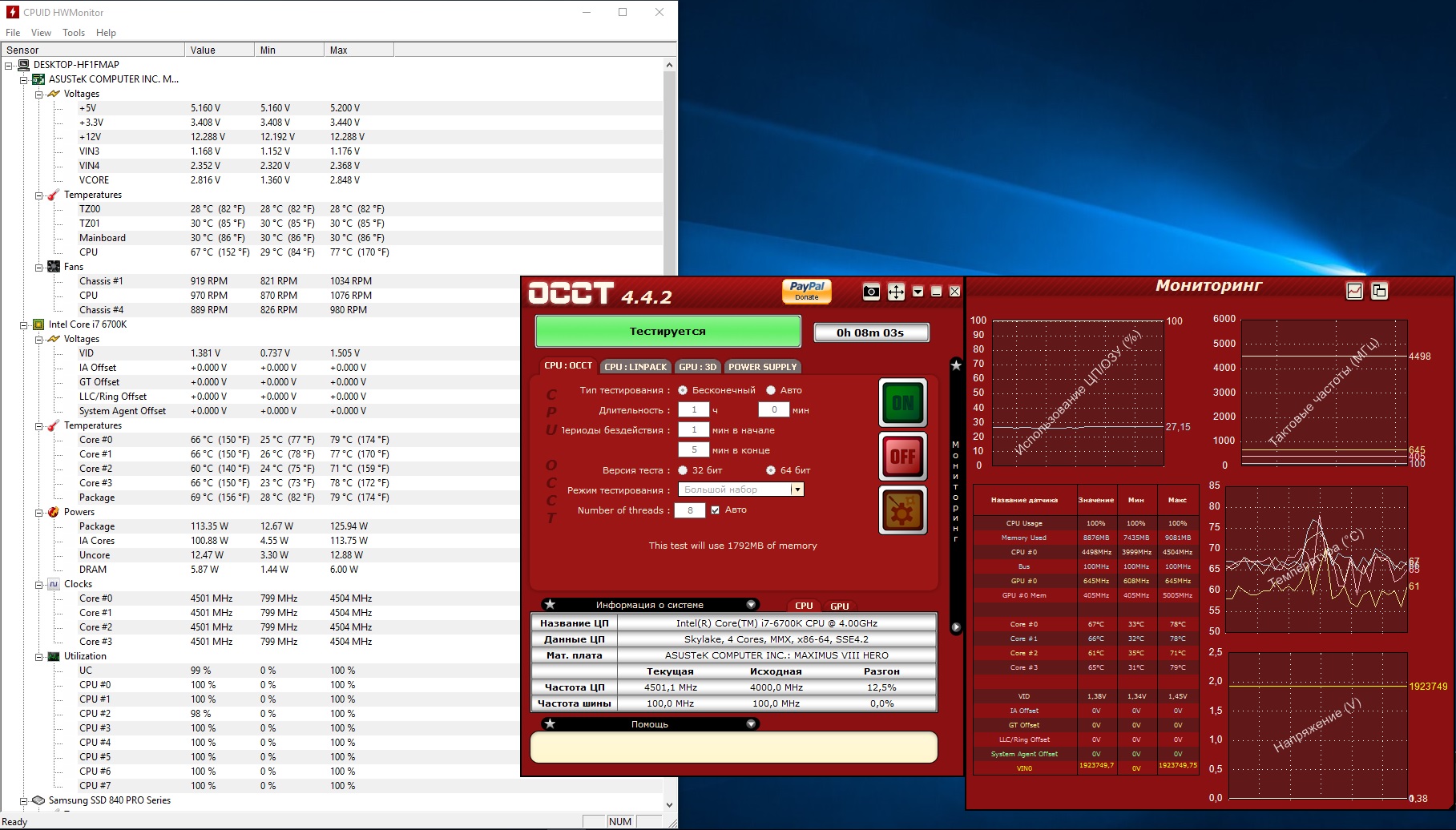The image size is (1456, 830).
Task: Collapse the Powers tree branch
Action: click(38, 512)
